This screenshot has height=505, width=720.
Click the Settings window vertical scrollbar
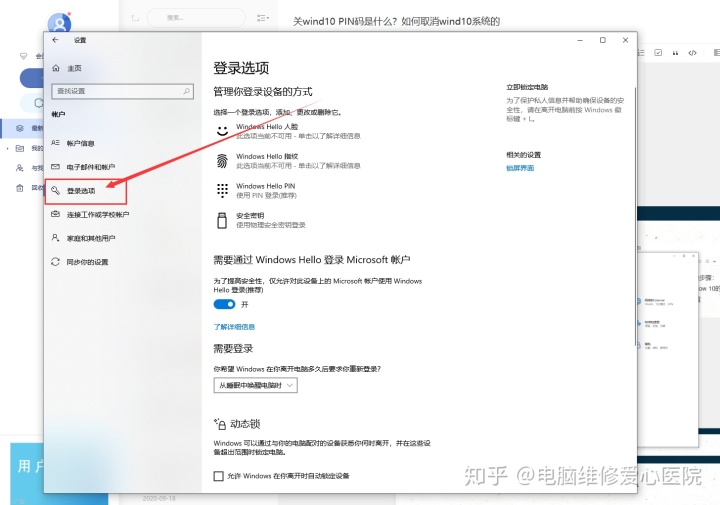[x=635, y=216]
